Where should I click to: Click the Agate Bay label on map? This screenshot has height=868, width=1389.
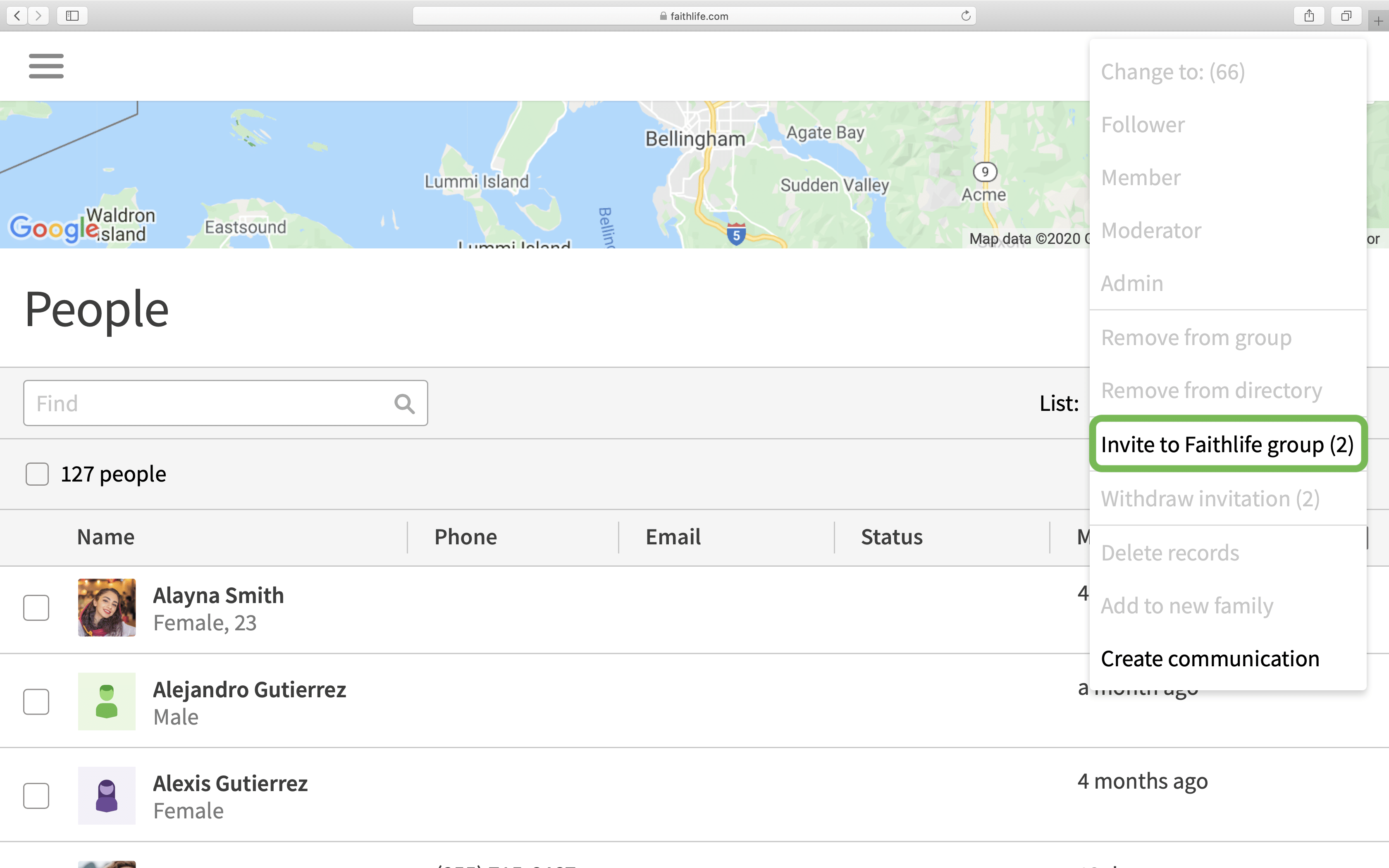825,133
